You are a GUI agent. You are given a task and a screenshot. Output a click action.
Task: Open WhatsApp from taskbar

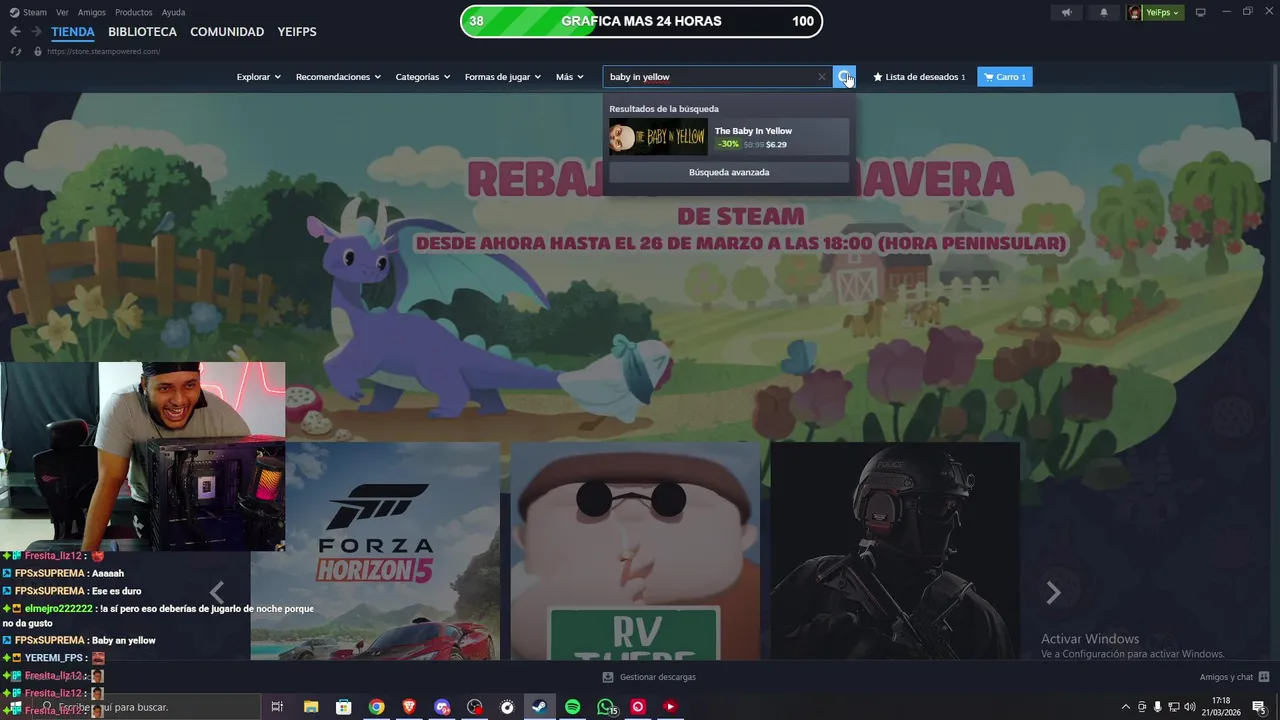click(x=606, y=707)
